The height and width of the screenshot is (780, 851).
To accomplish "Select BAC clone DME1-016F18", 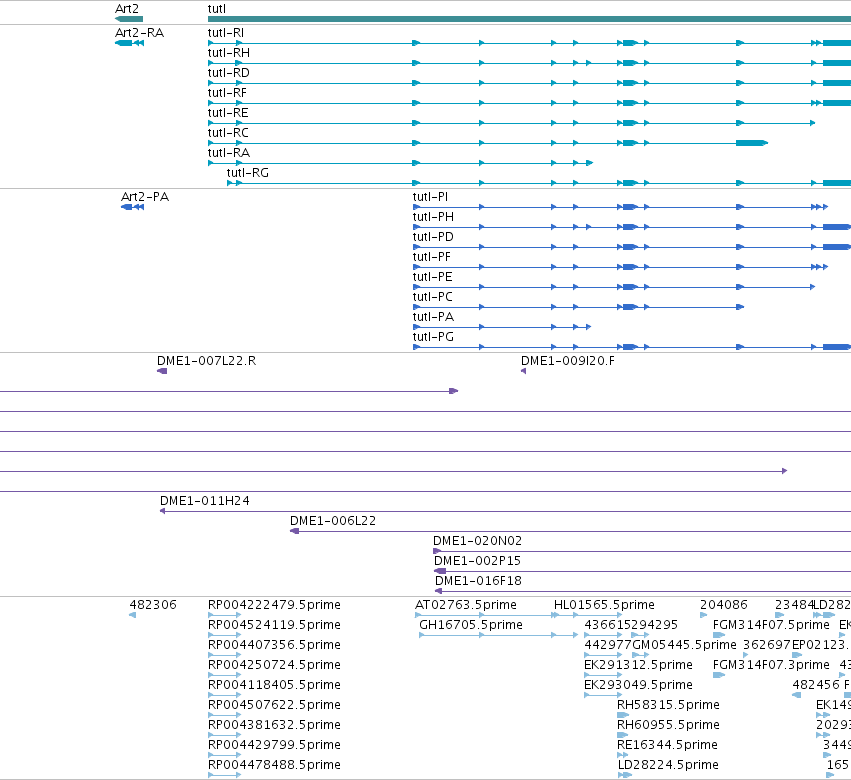I will click(478, 581).
